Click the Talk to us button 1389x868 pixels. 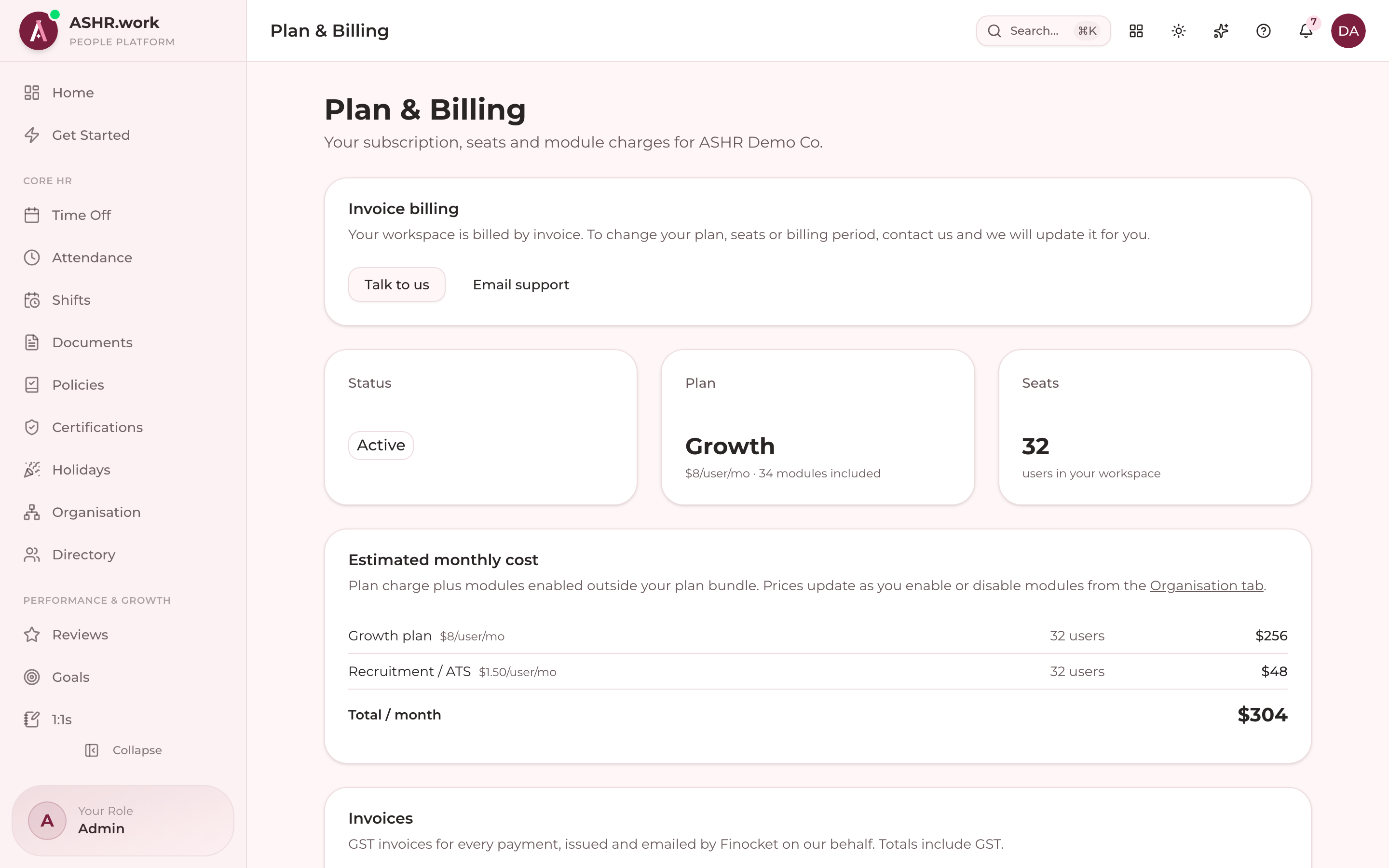click(x=396, y=285)
